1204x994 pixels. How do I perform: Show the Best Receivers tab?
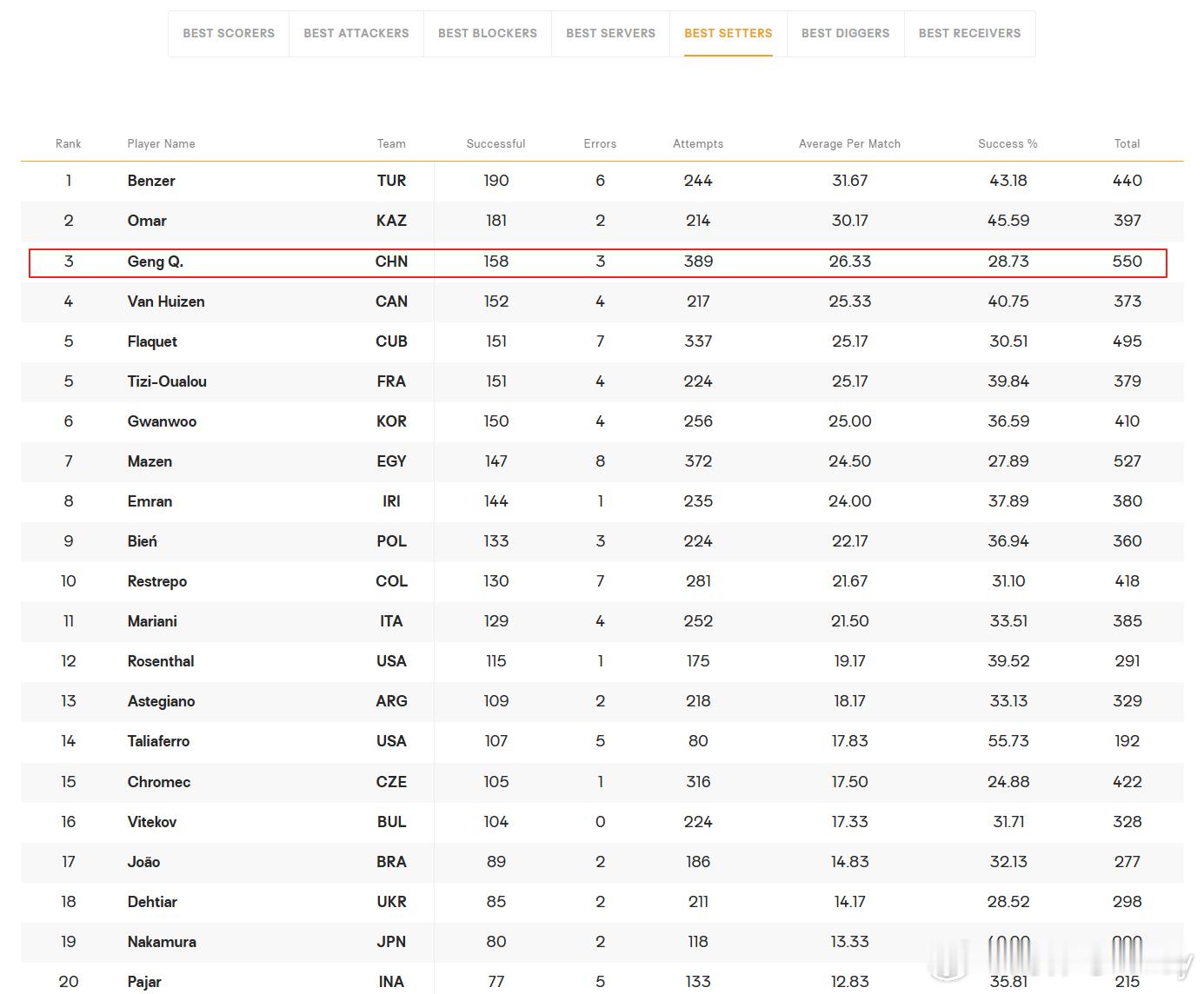970,33
